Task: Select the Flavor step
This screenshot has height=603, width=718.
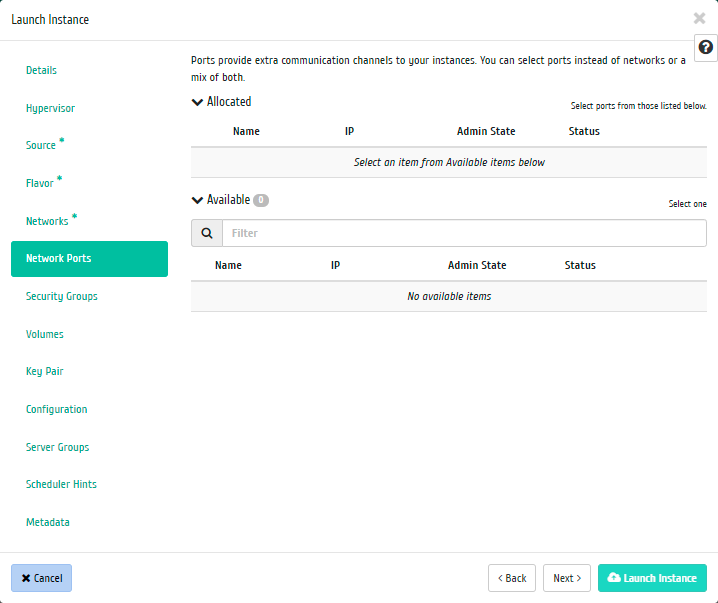Action: click(x=40, y=184)
